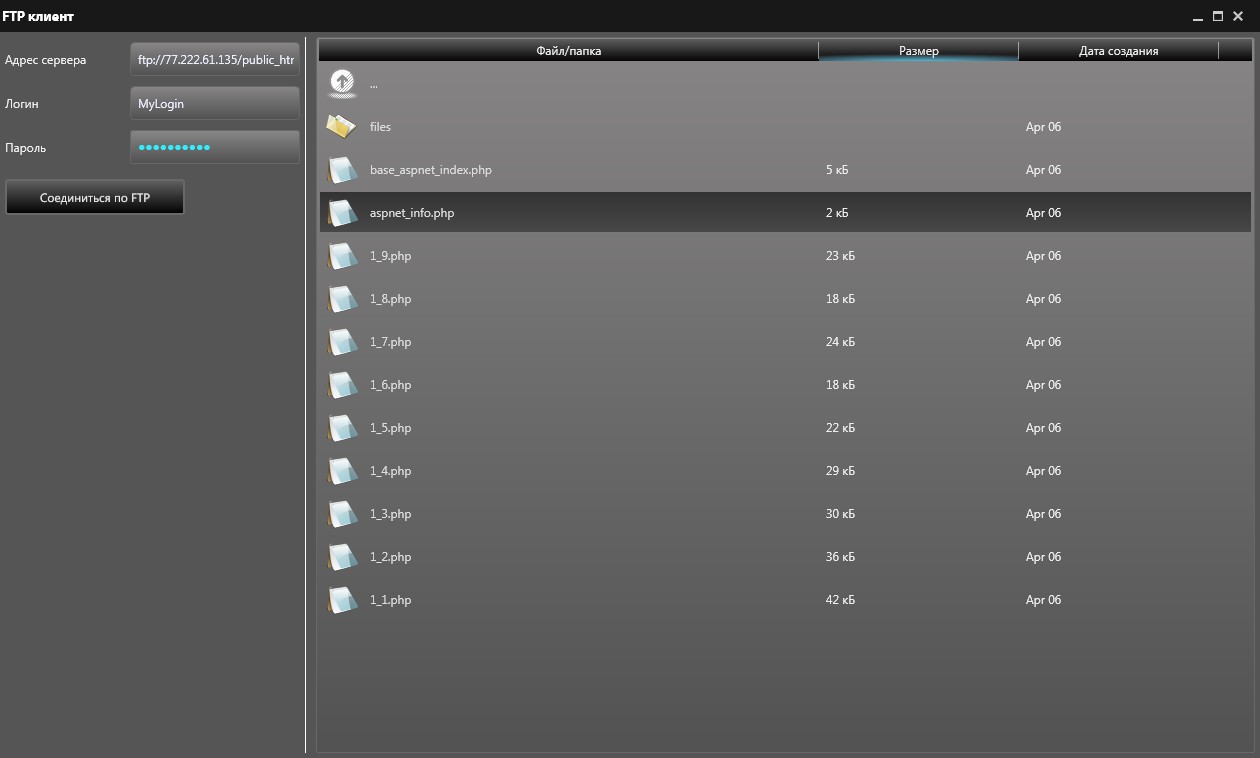
Task: Click the 1_2.php file name
Action: coord(390,557)
